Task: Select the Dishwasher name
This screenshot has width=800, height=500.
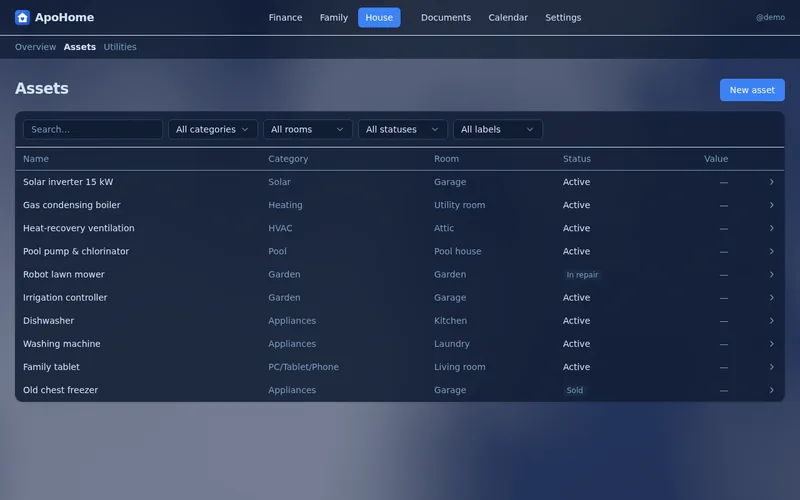Action: [48, 321]
